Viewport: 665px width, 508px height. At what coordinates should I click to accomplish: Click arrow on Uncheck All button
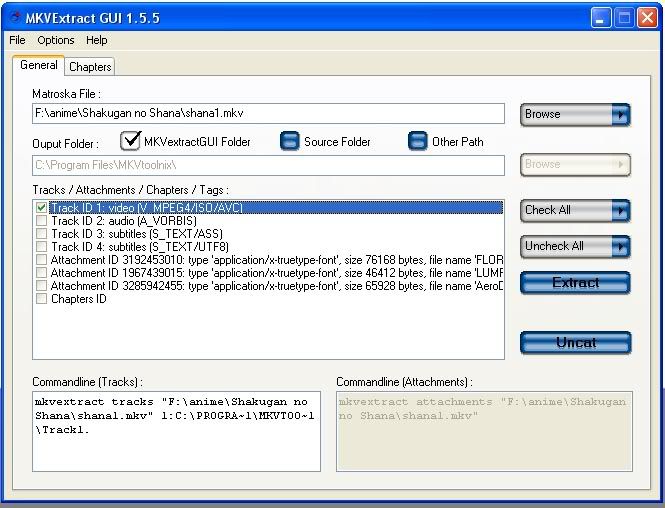pyautogui.click(x=620, y=246)
